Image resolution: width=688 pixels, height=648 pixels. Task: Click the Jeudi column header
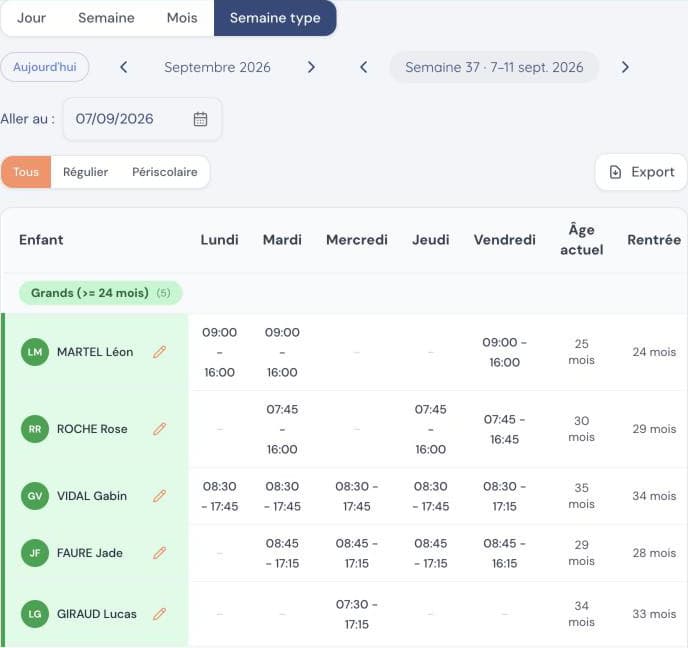(430, 240)
